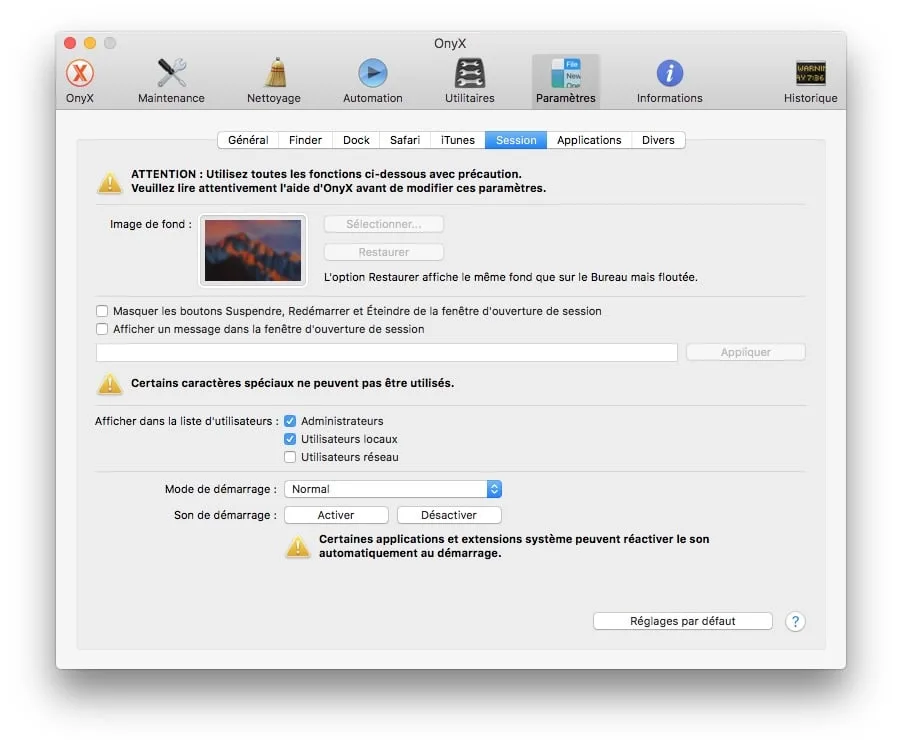Click the login message text field
The height and width of the screenshot is (749, 902).
[x=387, y=353]
